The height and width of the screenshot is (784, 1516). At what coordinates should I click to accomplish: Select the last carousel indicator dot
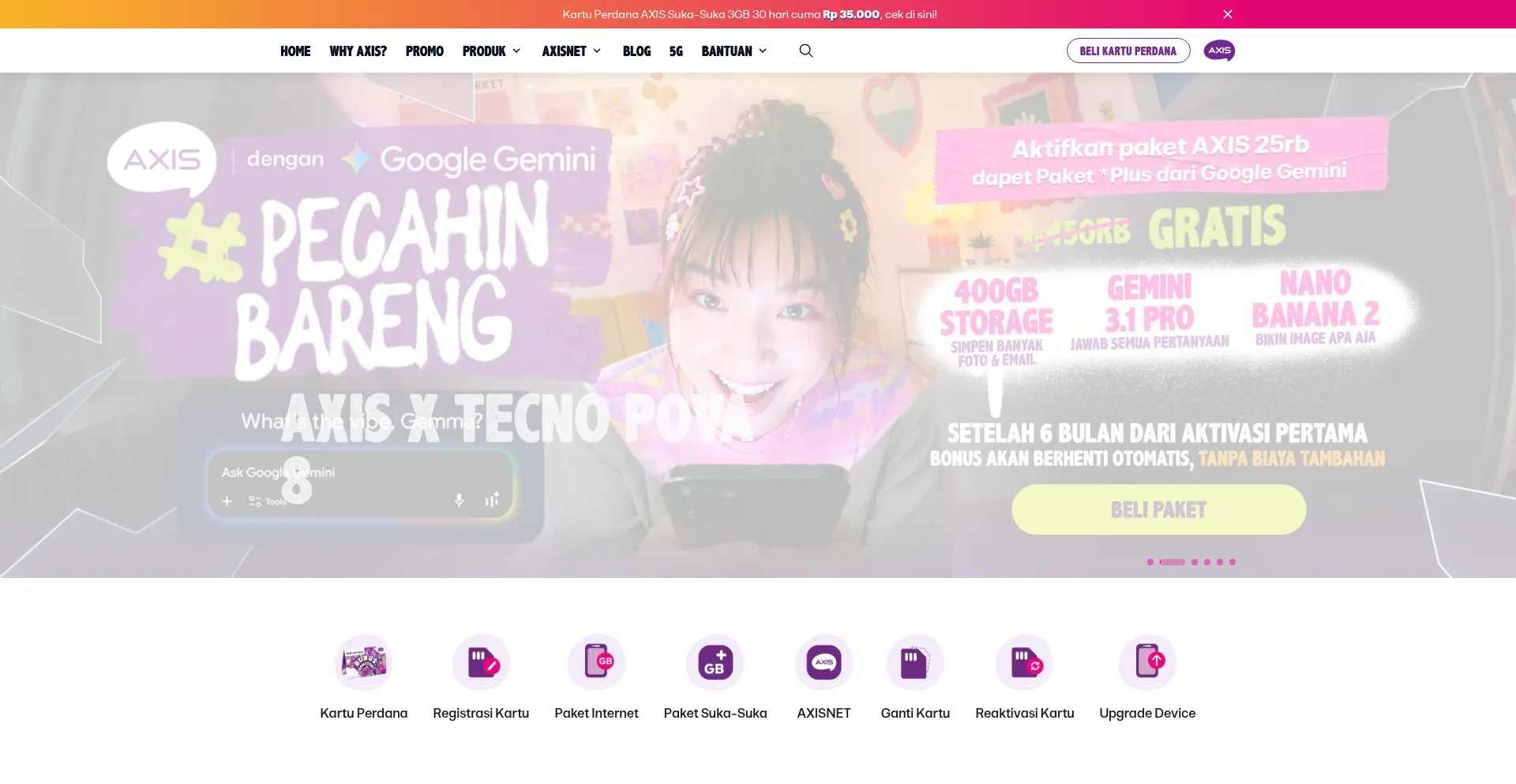[x=1233, y=562]
